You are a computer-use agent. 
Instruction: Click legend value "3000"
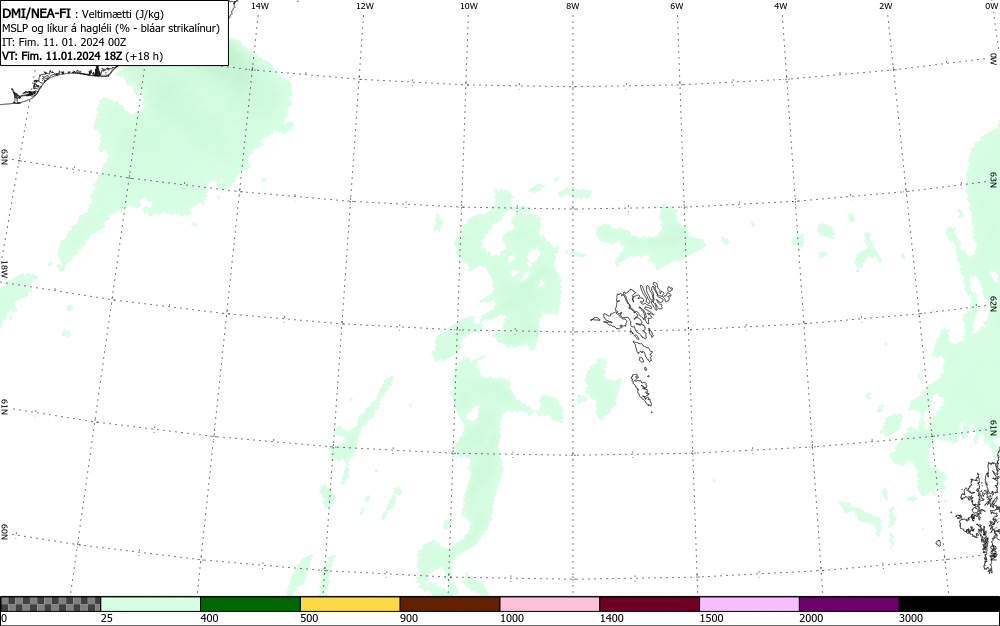(911, 618)
